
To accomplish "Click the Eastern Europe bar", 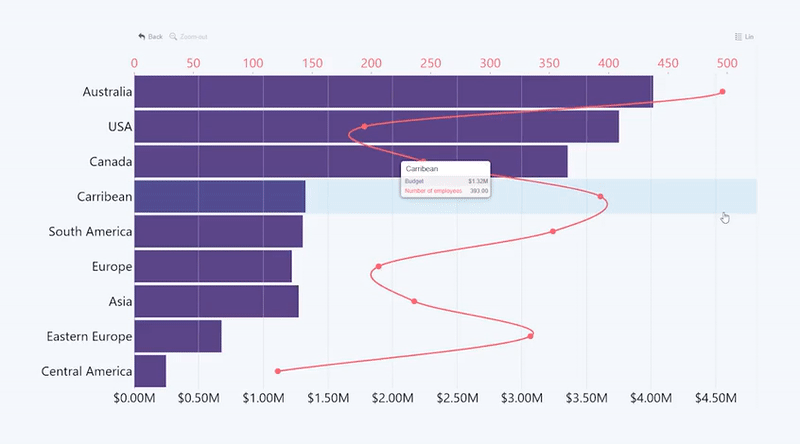I will 178,336.
